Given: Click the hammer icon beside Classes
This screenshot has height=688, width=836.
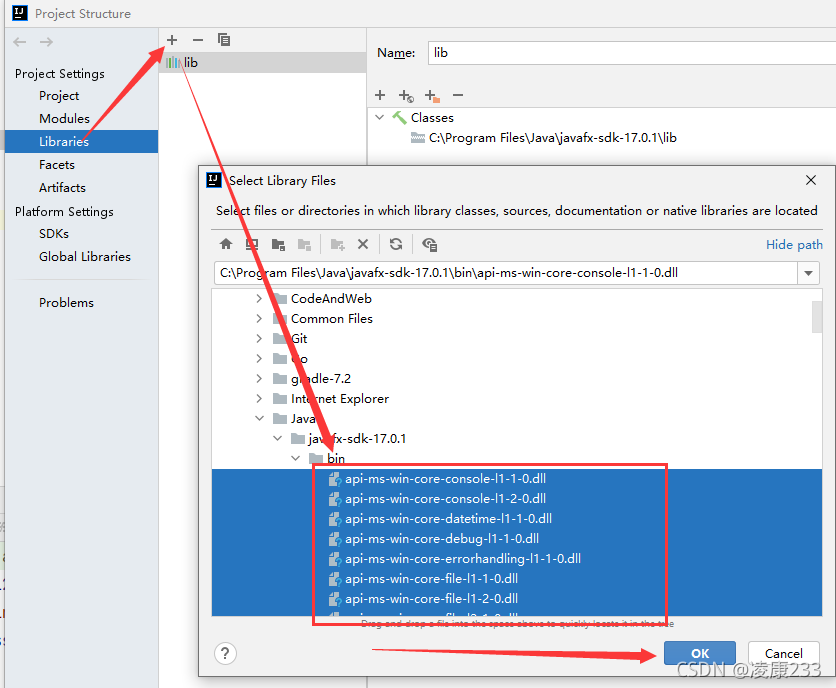Looking at the screenshot, I should coord(399,117).
